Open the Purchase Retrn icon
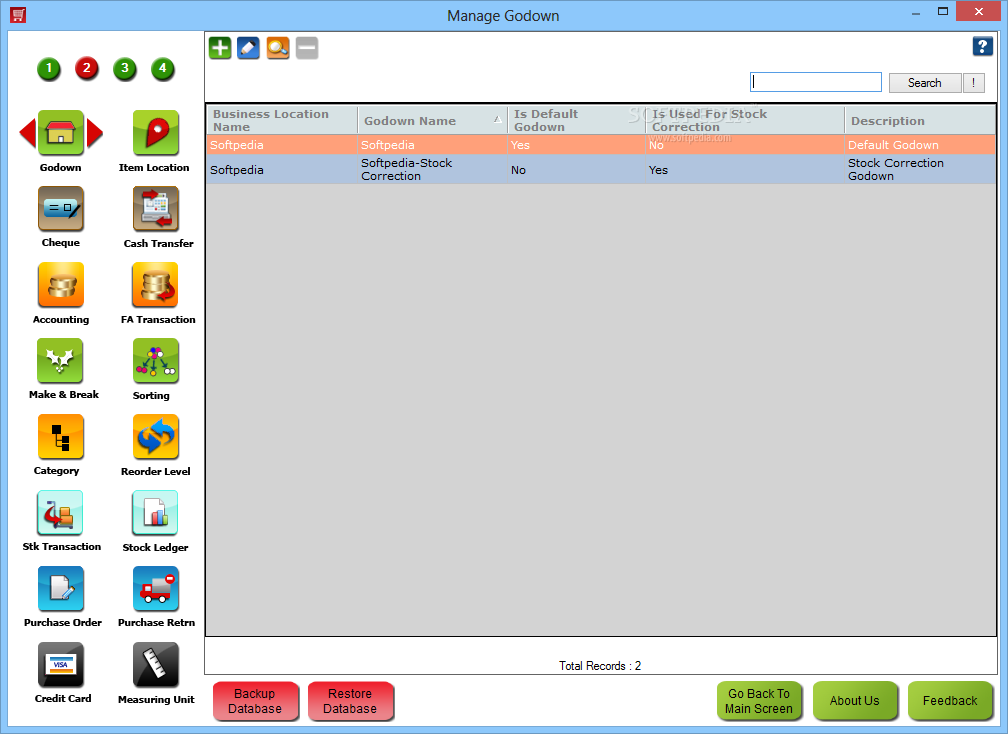 pos(156,588)
